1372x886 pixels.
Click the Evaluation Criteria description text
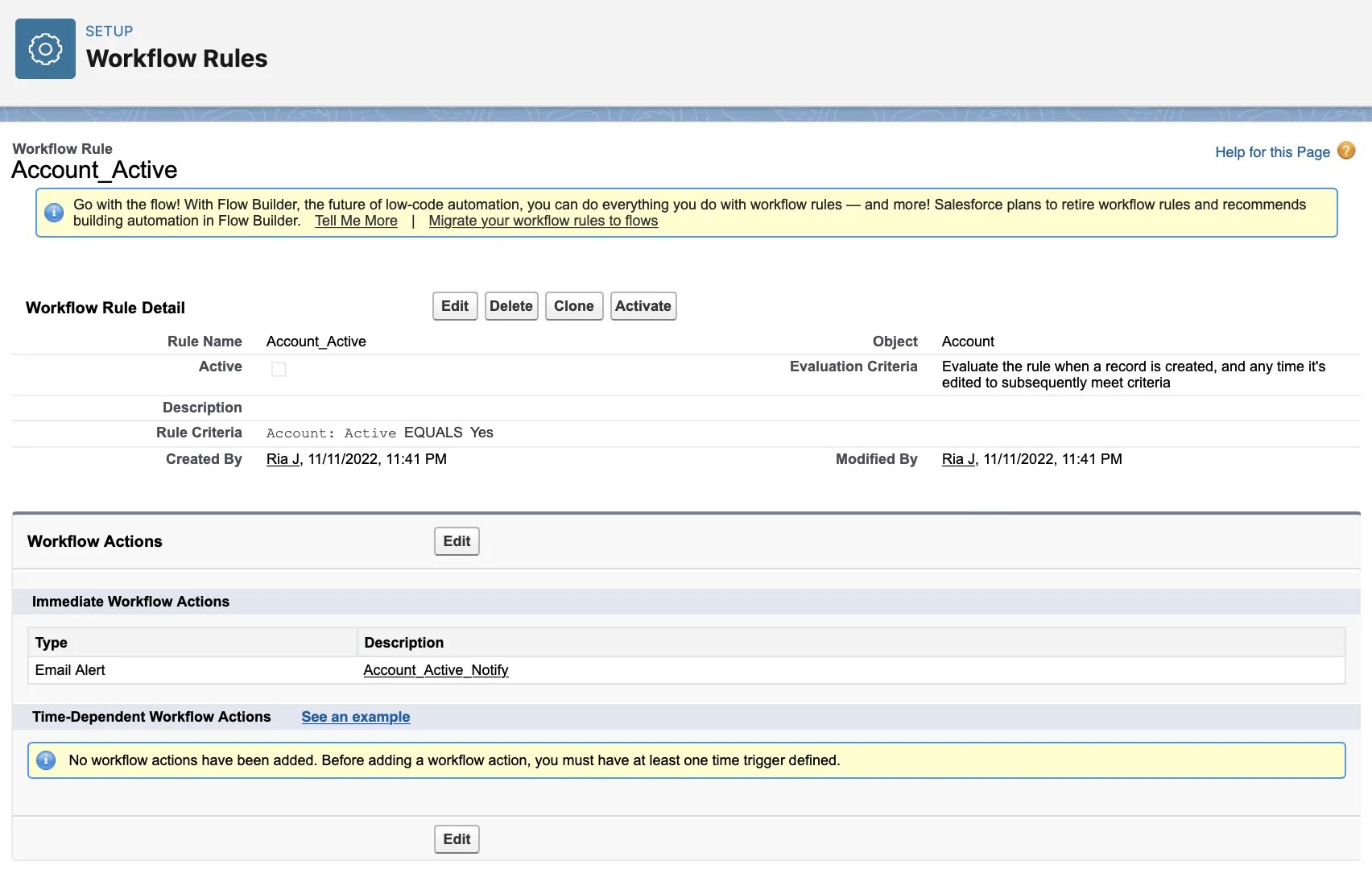1134,375
